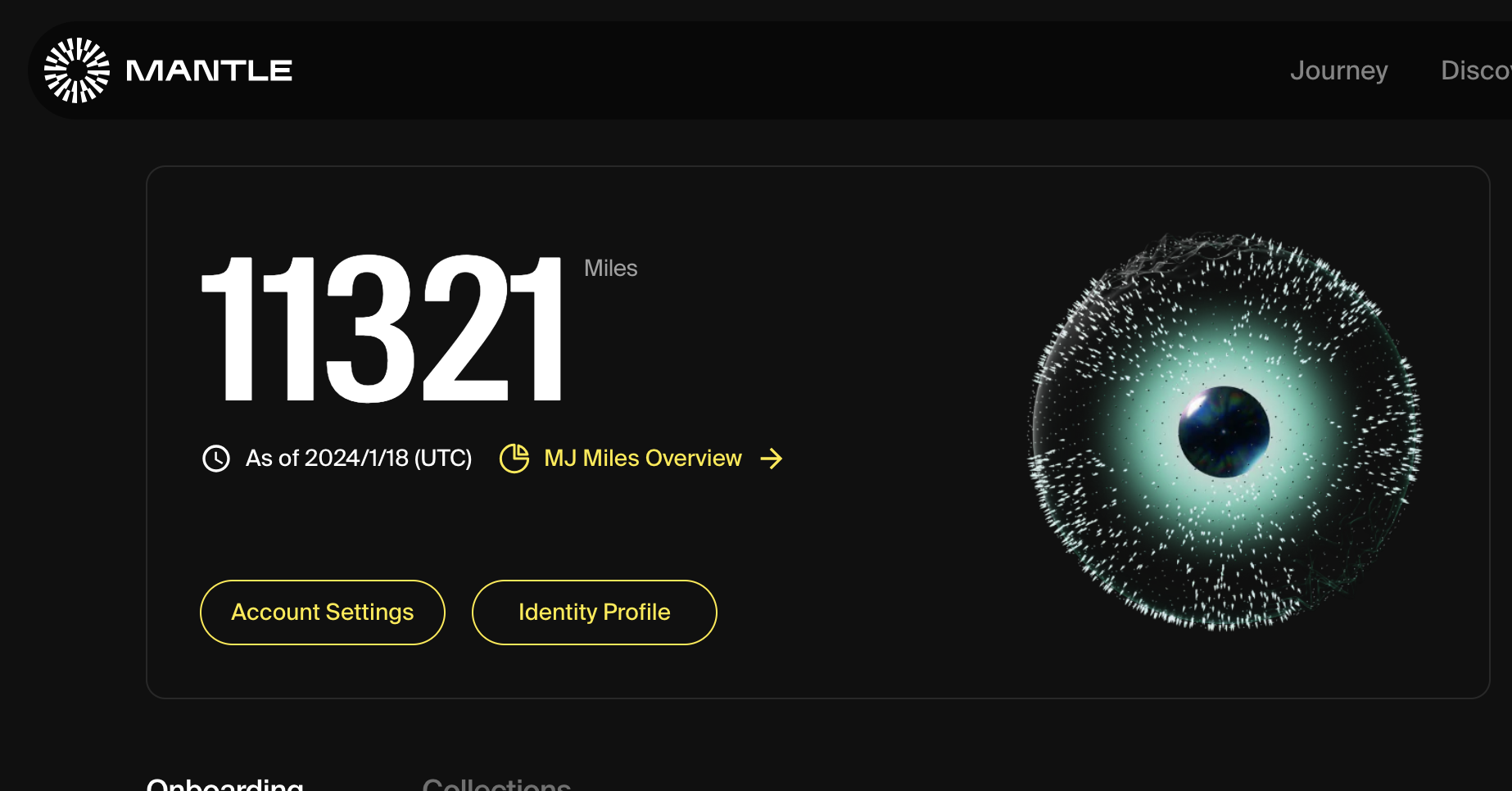Open the Journey navigation item
Image resolution: width=1512 pixels, height=791 pixels.
click(1338, 71)
